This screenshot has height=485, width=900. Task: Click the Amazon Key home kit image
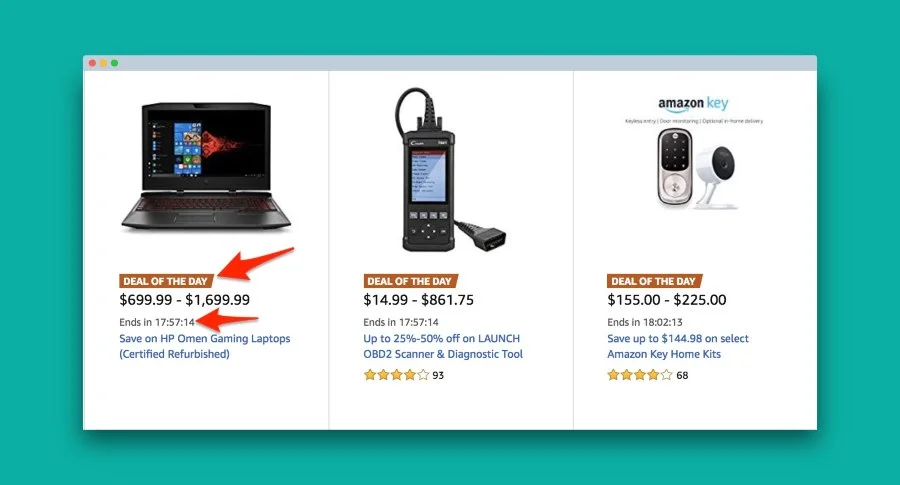(x=694, y=153)
